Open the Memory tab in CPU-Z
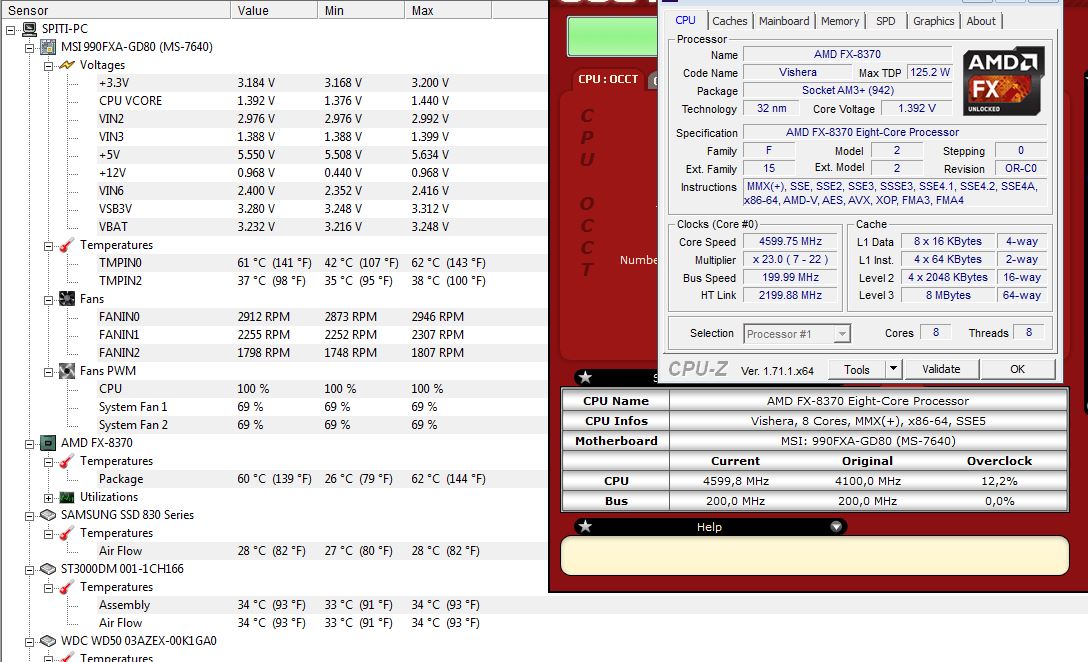Screen dimensions: 1088x662 tap(840, 21)
